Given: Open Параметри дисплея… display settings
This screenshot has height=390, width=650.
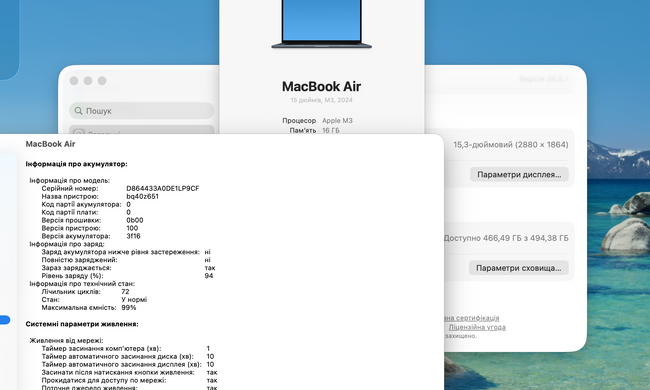Looking at the screenshot, I should pyautogui.click(x=519, y=174).
